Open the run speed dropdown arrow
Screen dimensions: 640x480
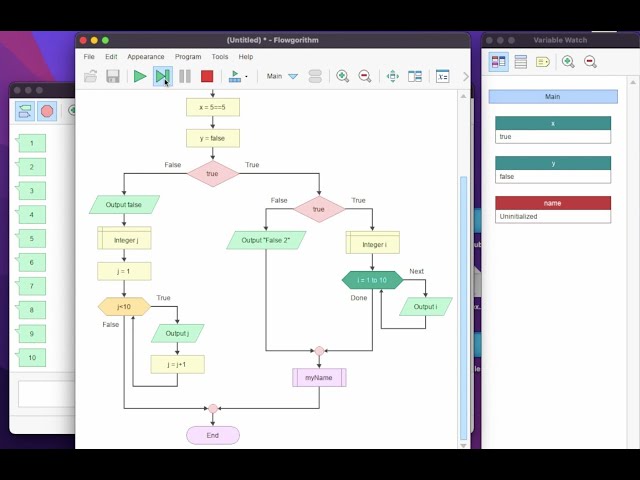click(x=246, y=77)
